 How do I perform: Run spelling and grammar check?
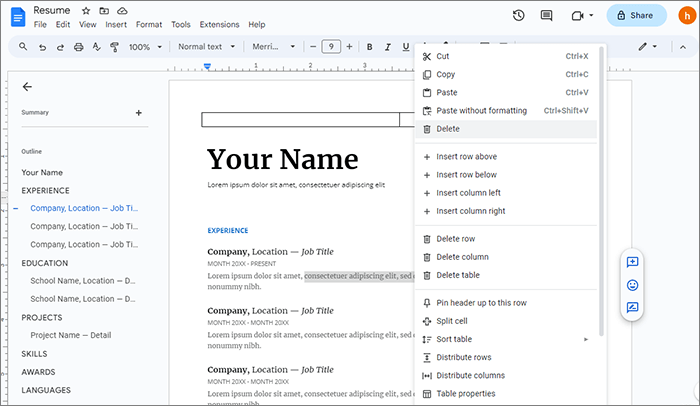pos(96,47)
